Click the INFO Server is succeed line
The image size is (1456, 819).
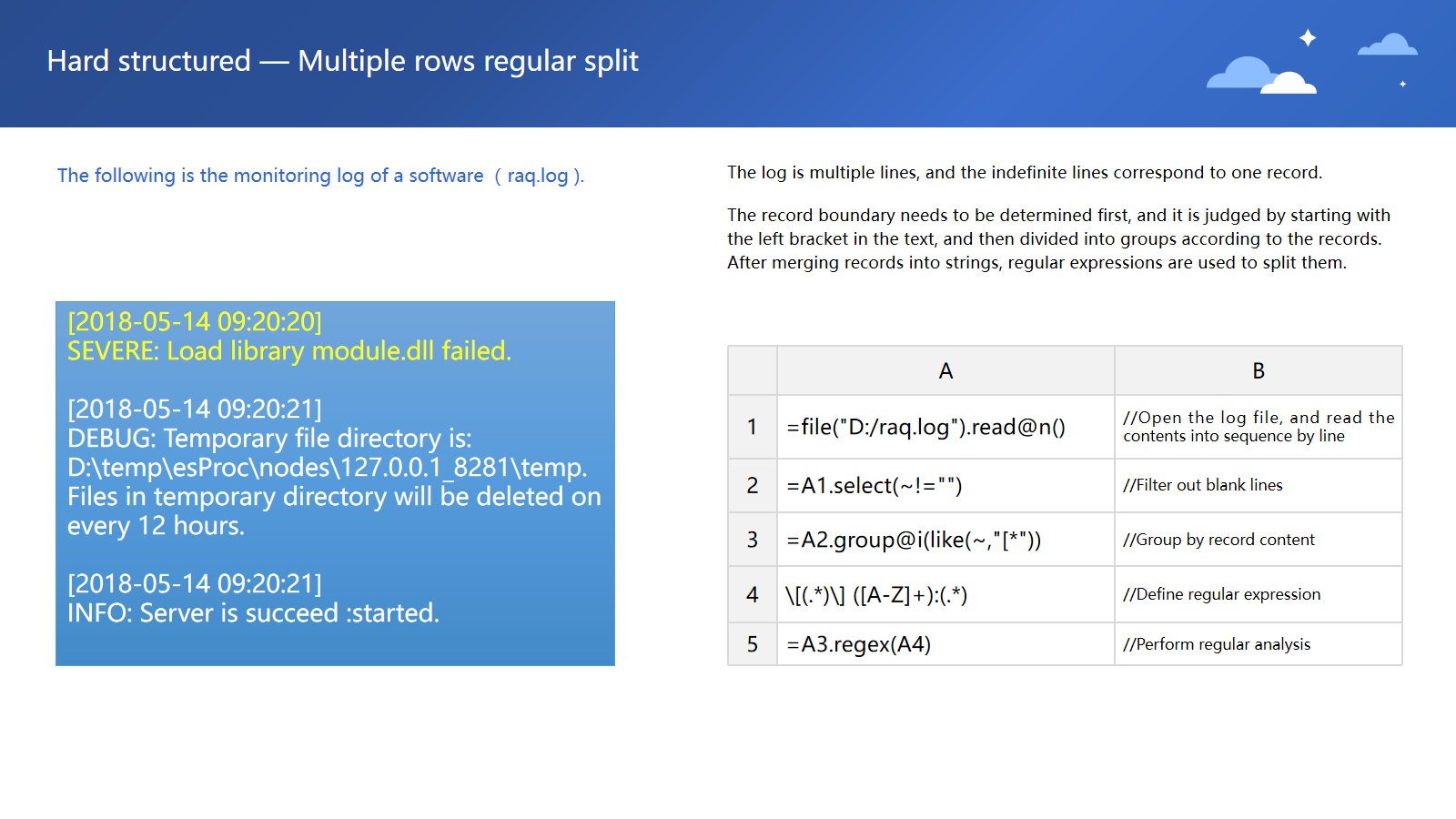(x=253, y=613)
